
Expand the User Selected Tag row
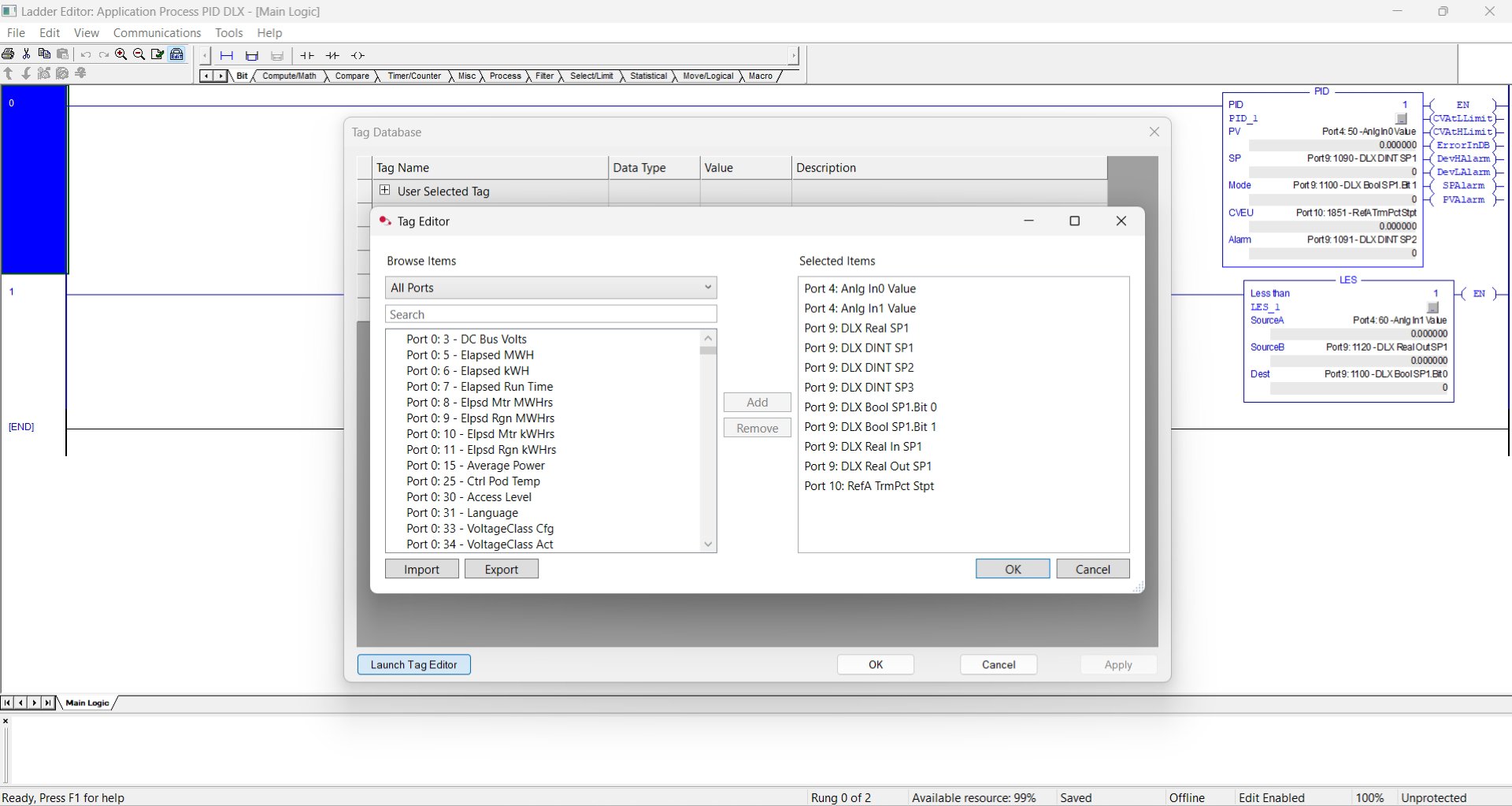tap(384, 190)
